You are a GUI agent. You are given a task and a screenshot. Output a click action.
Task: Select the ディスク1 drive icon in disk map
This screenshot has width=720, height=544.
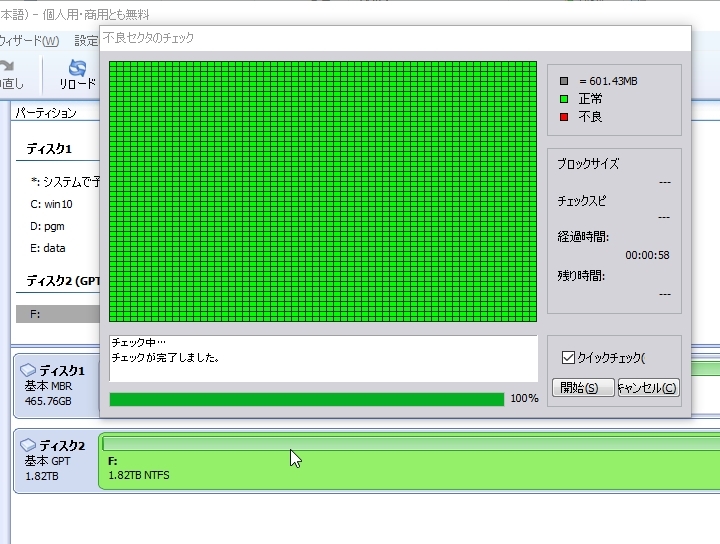(x=28, y=371)
